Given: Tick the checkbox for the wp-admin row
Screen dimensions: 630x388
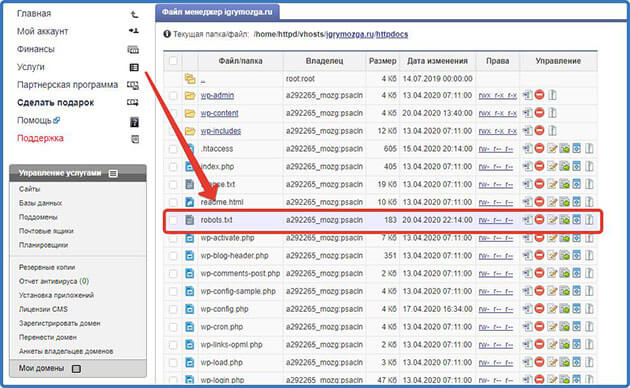Looking at the screenshot, I should [x=173, y=96].
